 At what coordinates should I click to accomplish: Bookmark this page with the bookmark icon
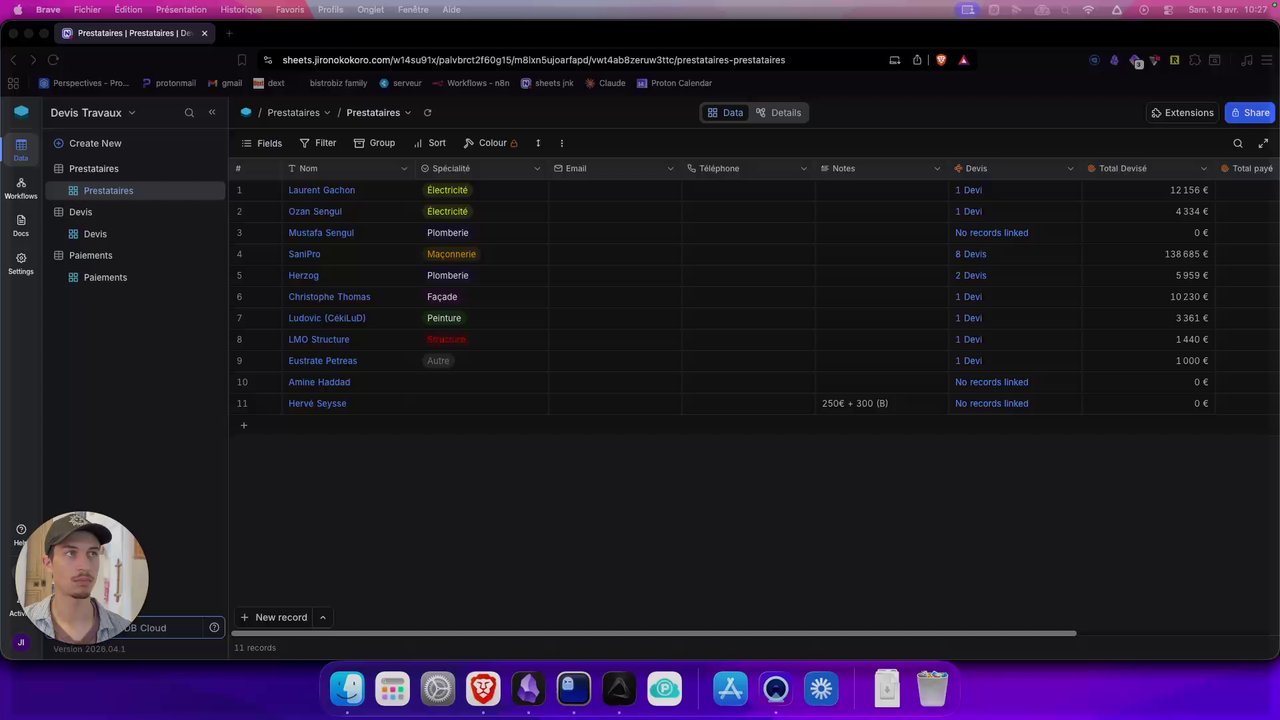click(242, 60)
